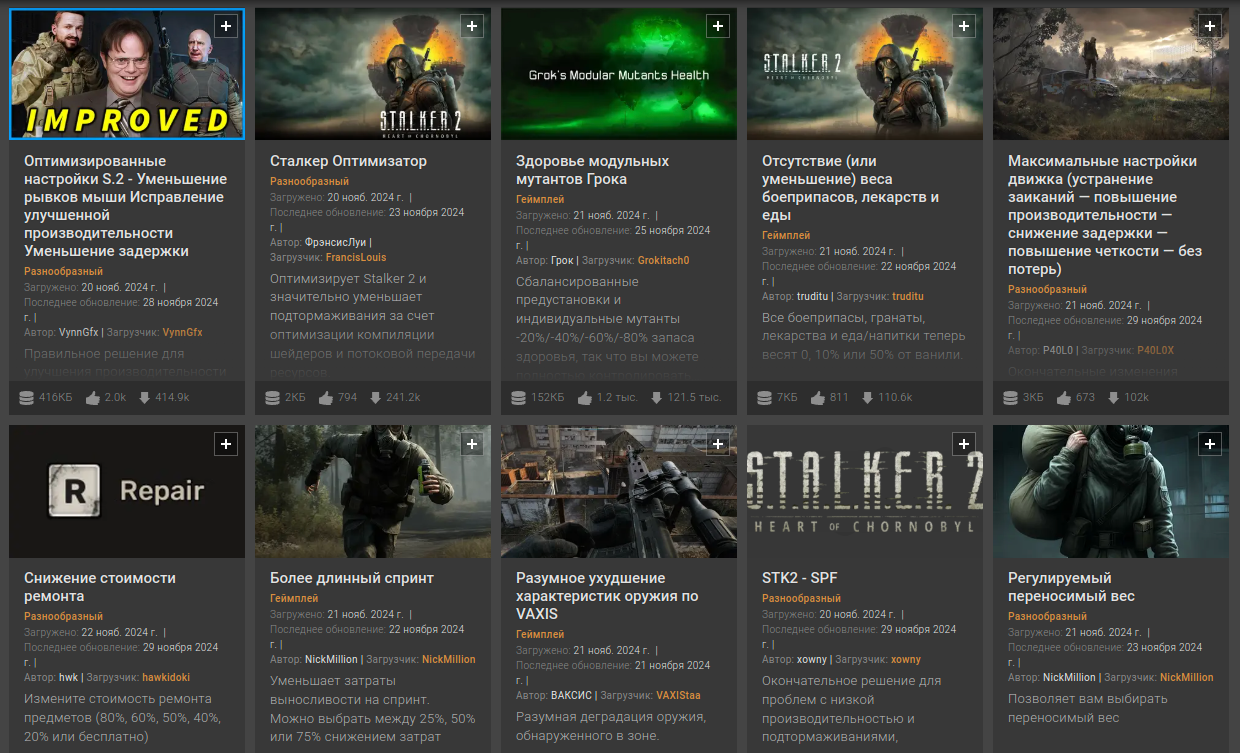This screenshot has height=753, width=1240.
Task: Click thumbs-up icon showing 1.2 тыс.
Action: point(585,397)
